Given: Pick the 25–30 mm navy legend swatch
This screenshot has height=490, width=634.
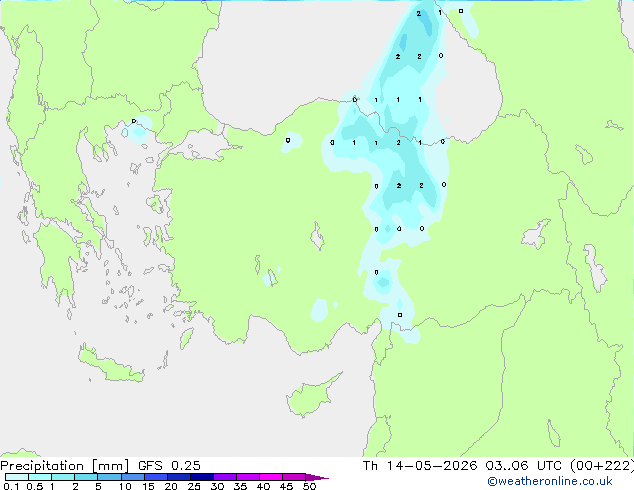Looking at the screenshot, I should pos(201,477).
